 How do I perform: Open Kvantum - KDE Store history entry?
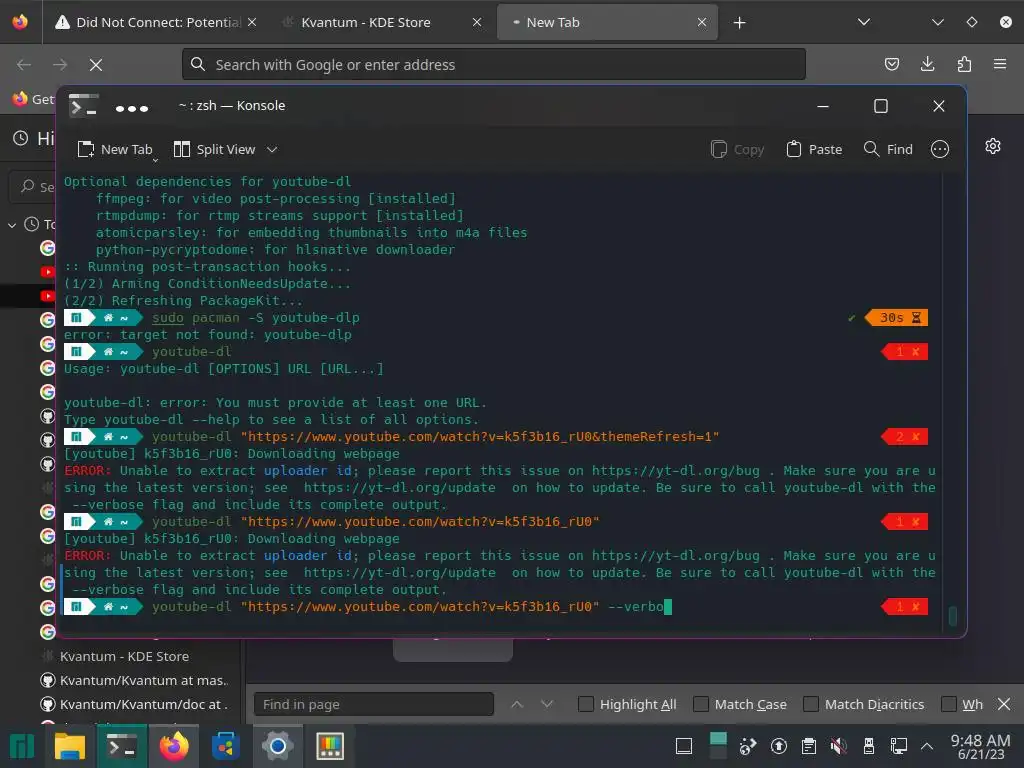point(124,656)
